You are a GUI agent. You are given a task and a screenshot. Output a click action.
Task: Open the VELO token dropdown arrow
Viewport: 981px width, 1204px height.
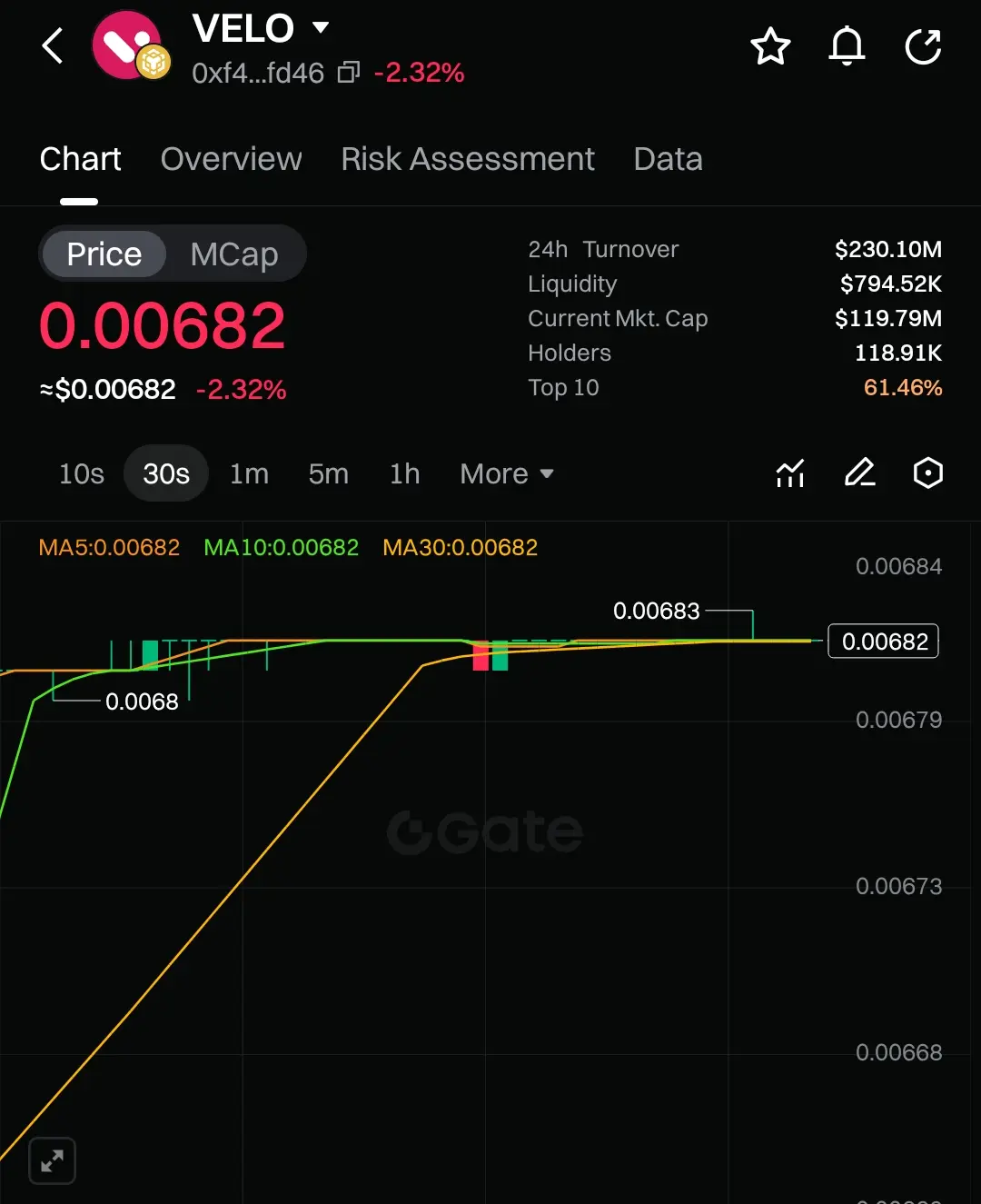click(320, 27)
